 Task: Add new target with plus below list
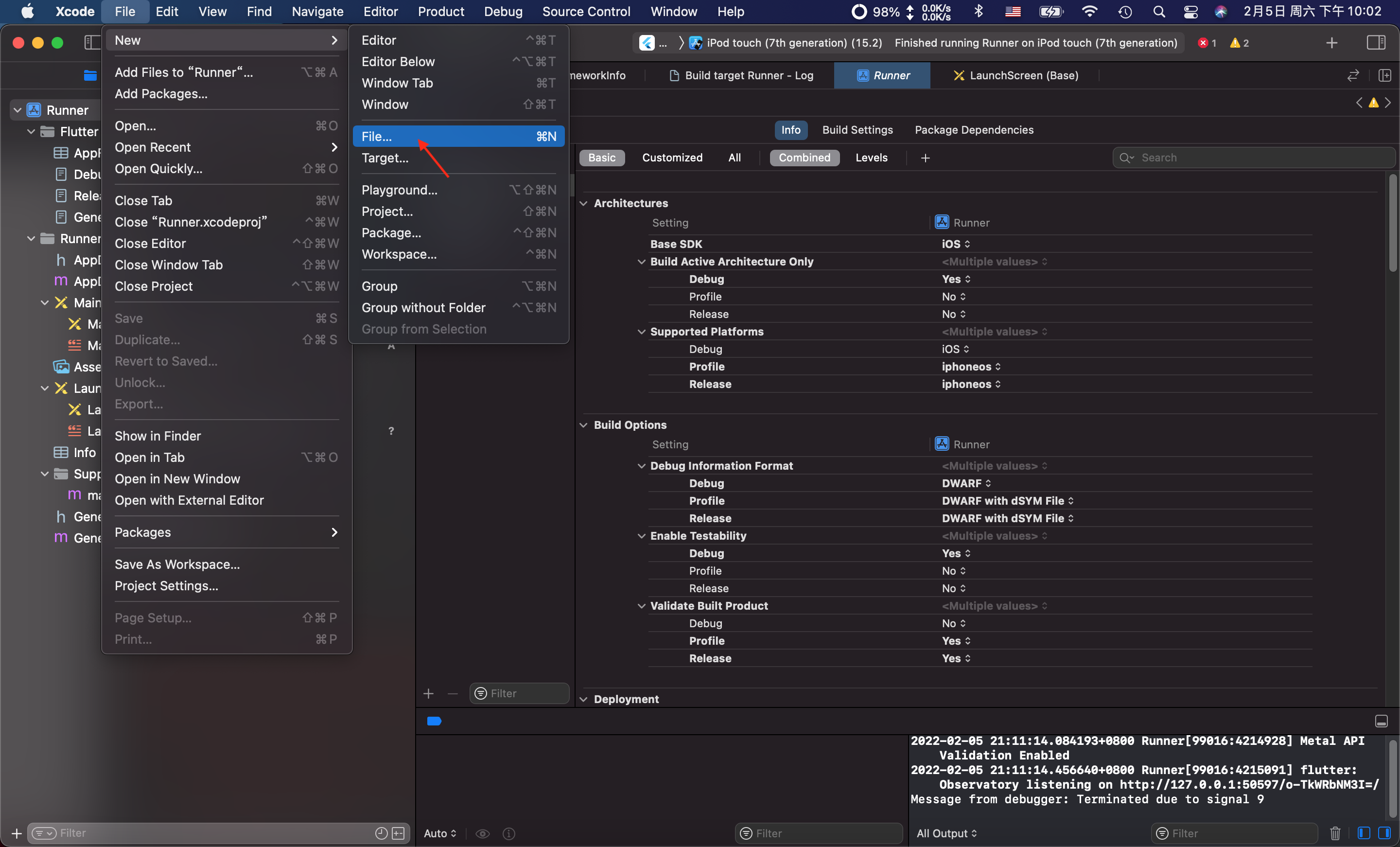pyautogui.click(x=428, y=693)
